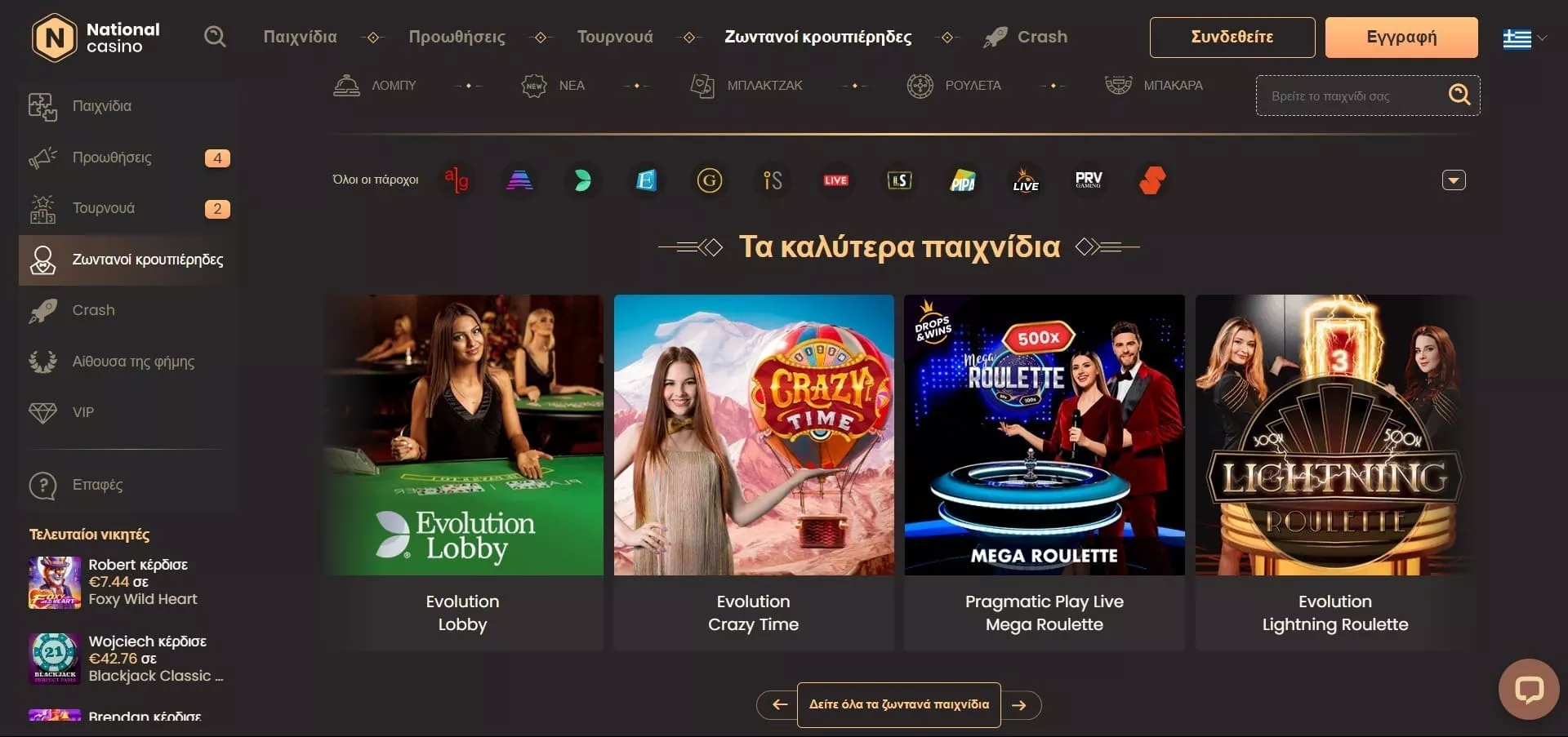Viewport: 1568px width, 737px height.
Task: Click the promotions count badge '4'
Action: click(217, 158)
